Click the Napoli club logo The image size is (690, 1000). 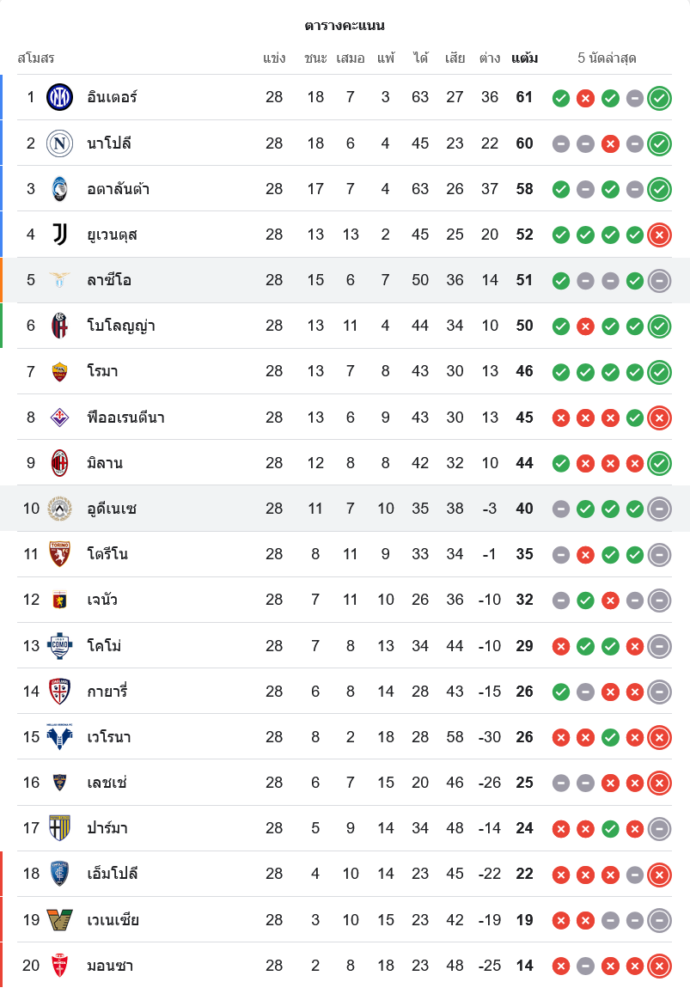[60, 143]
